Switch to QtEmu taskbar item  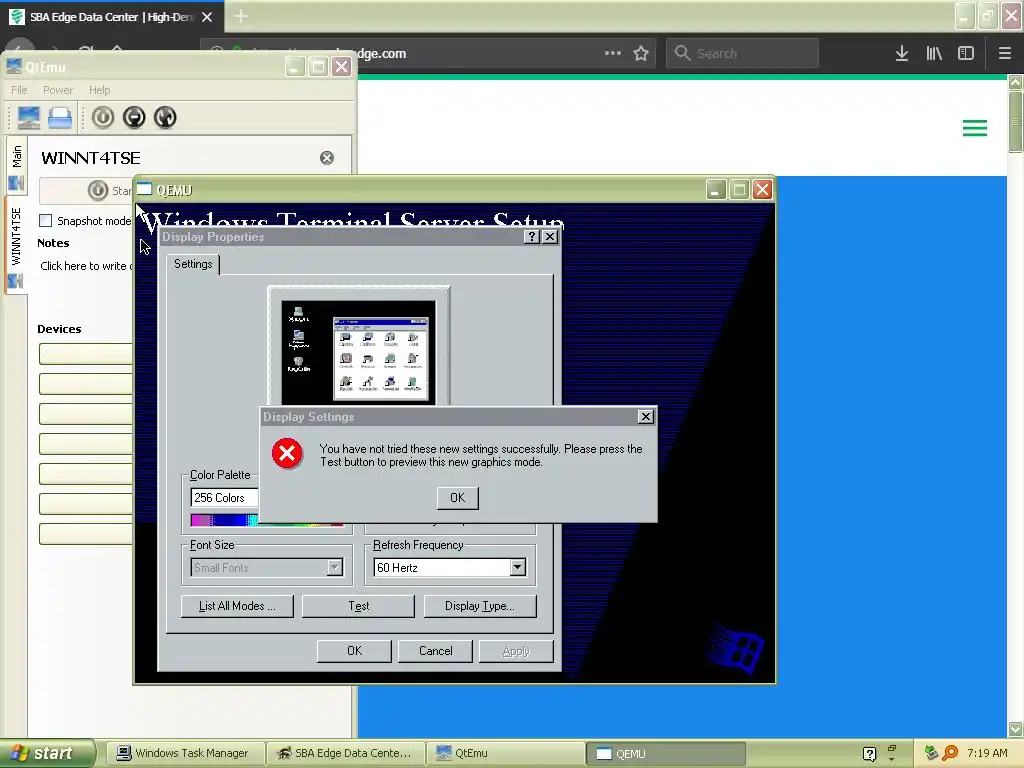pos(506,753)
